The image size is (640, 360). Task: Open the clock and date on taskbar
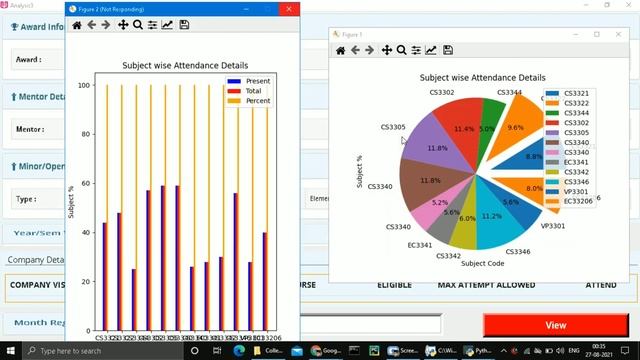point(598,351)
